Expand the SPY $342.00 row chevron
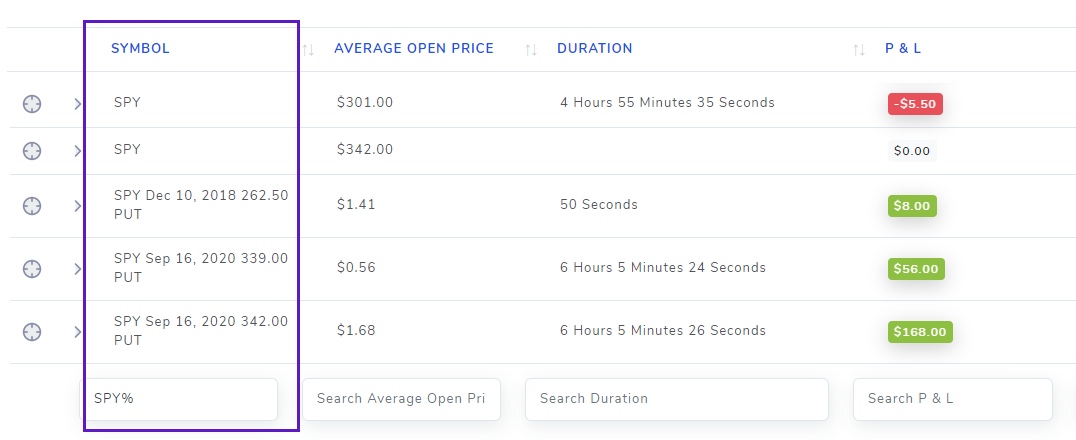 [78, 150]
